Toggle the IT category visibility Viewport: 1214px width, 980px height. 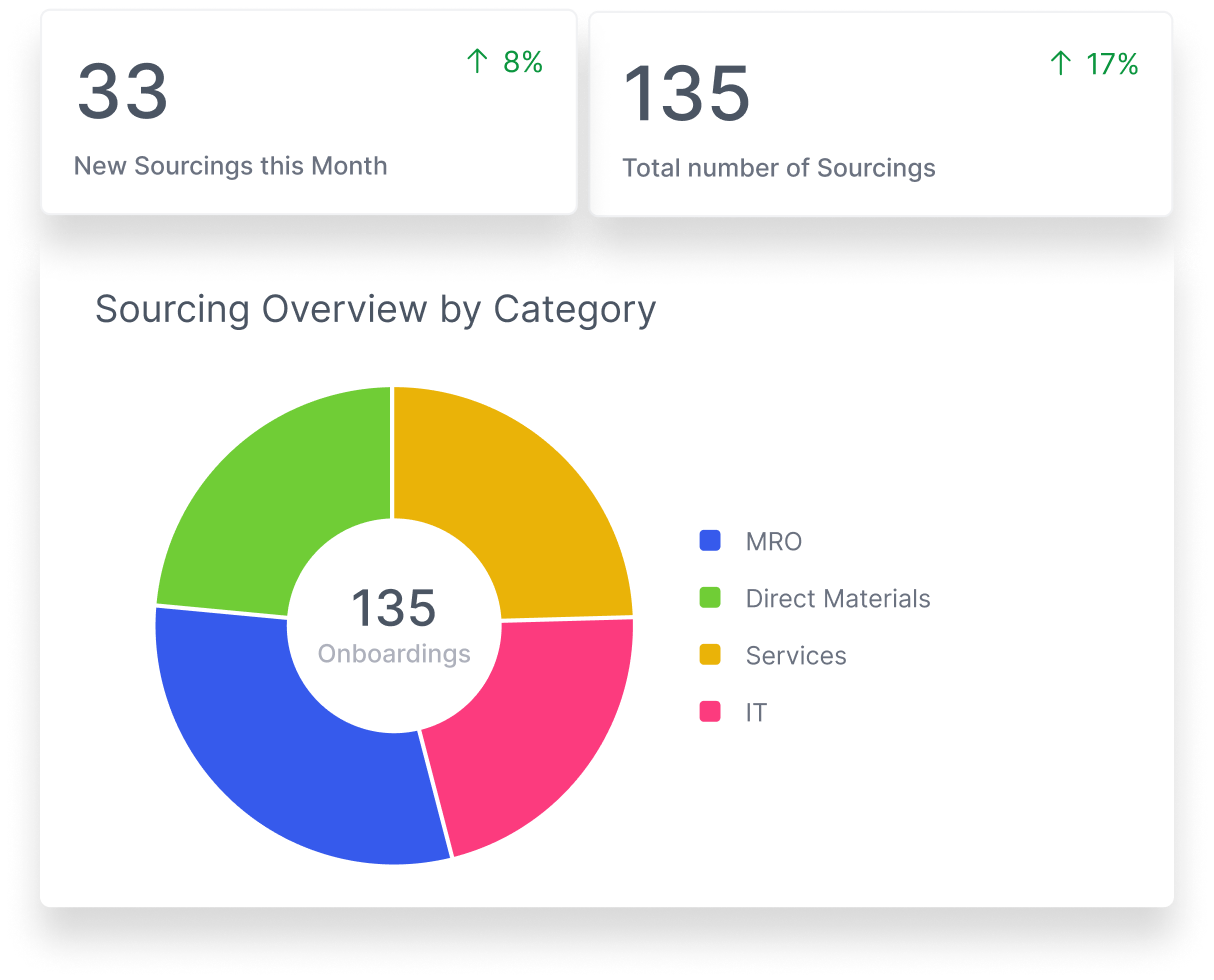click(756, 712)
